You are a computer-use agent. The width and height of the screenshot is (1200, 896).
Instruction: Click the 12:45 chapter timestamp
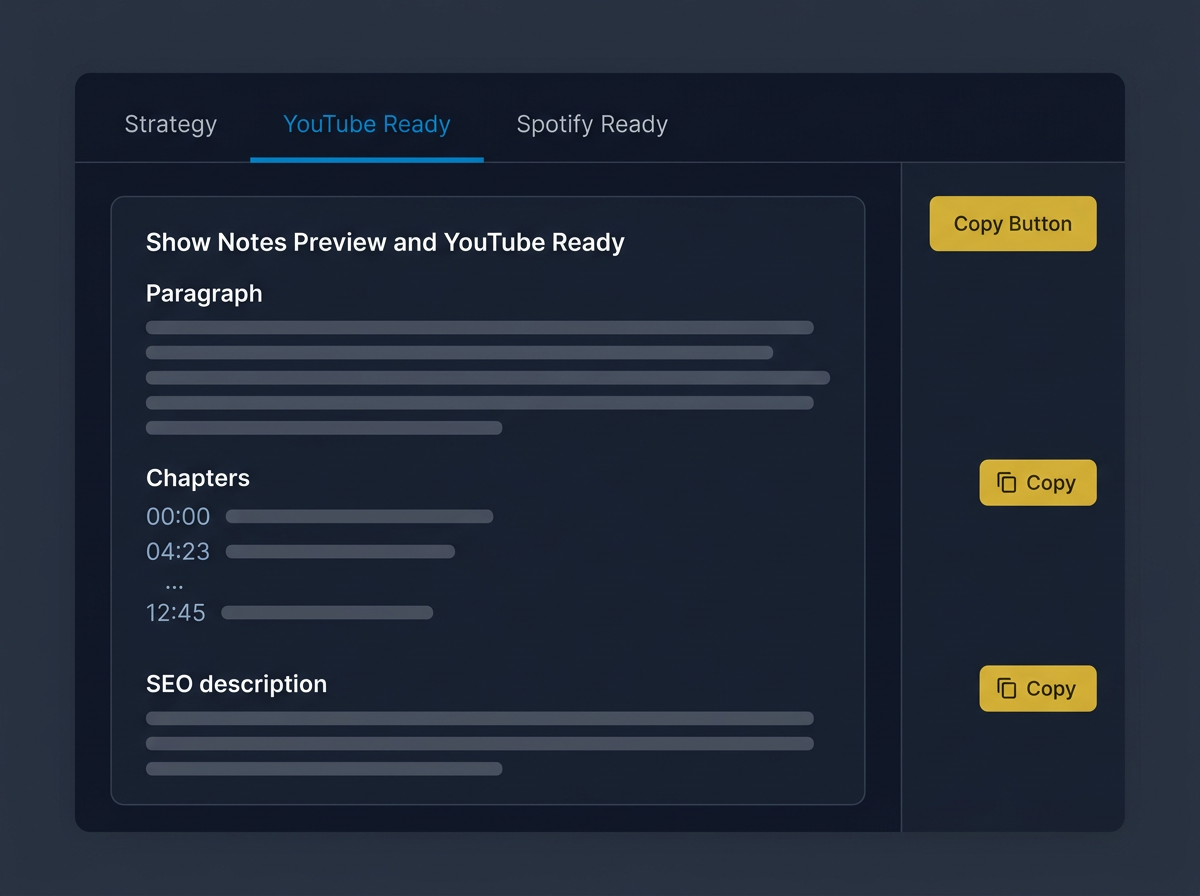coord(176,613)
